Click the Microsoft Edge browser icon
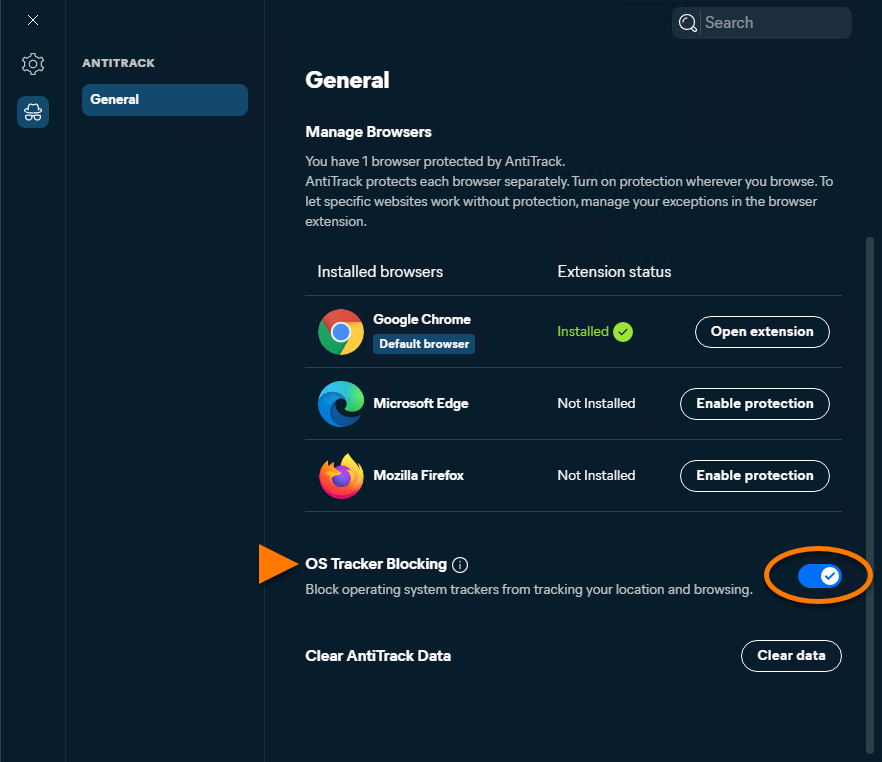Screen dimensions: 882x762 tap(341, 404)
